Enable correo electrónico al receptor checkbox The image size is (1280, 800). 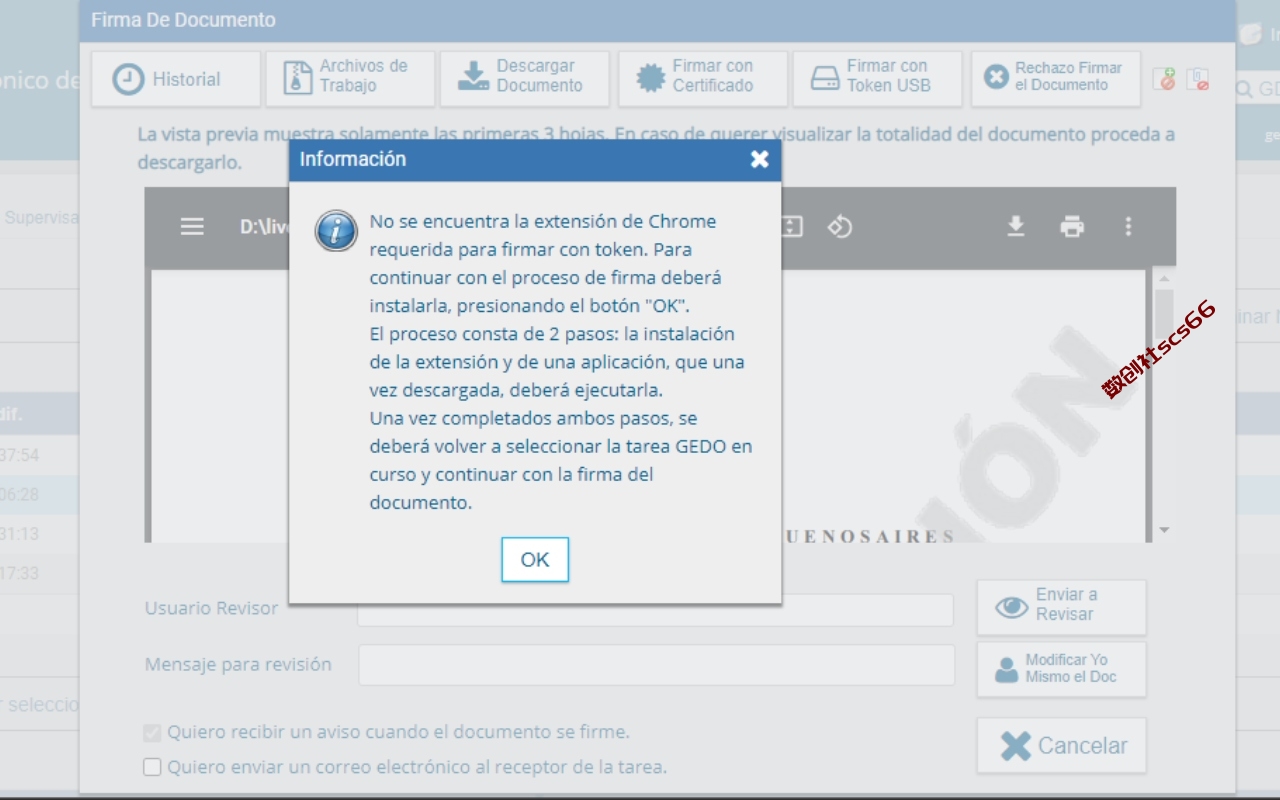pyautogui.click(x=152, y=767)
